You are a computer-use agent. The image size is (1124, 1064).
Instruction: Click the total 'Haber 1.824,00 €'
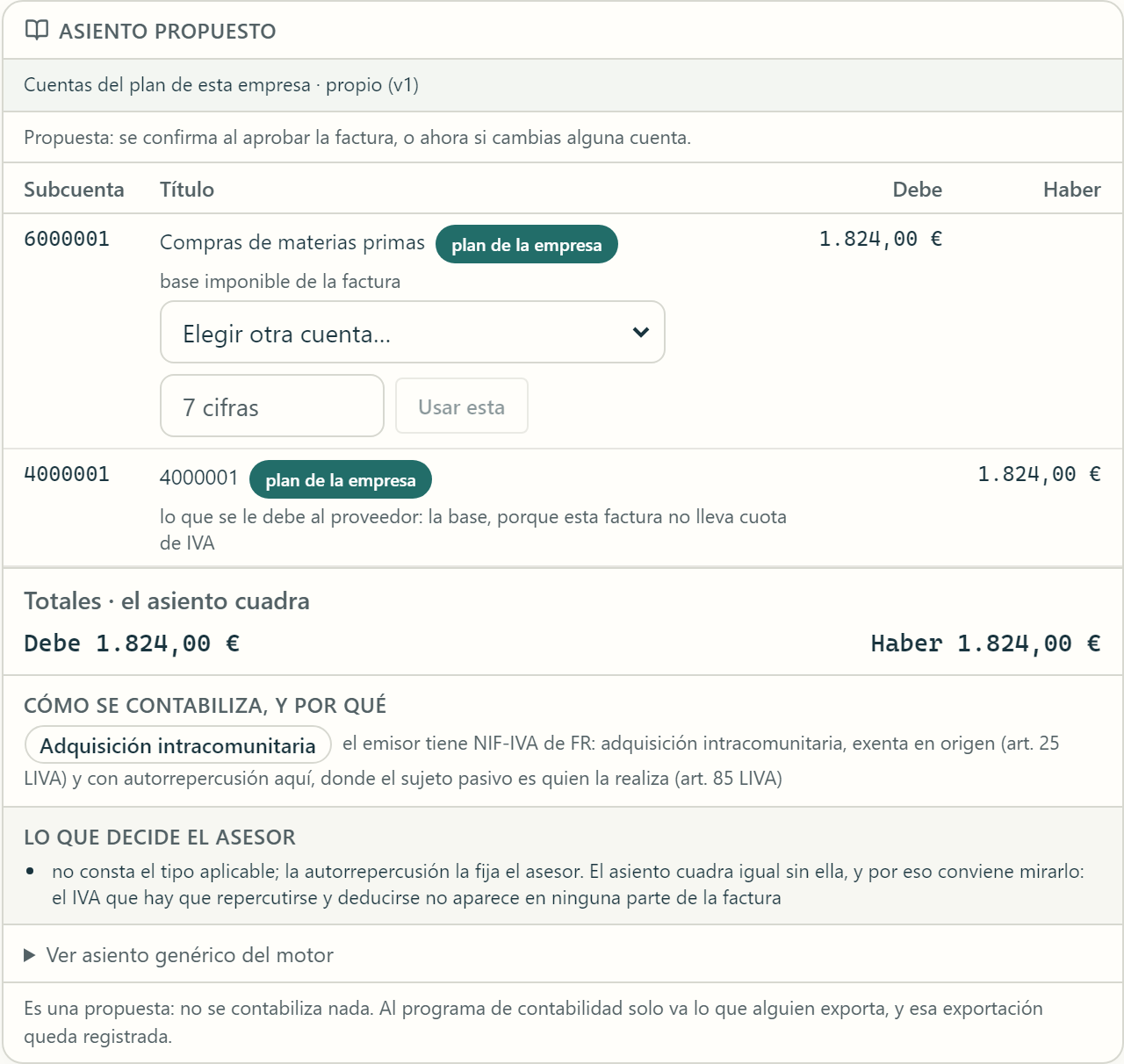pos(985,643)
